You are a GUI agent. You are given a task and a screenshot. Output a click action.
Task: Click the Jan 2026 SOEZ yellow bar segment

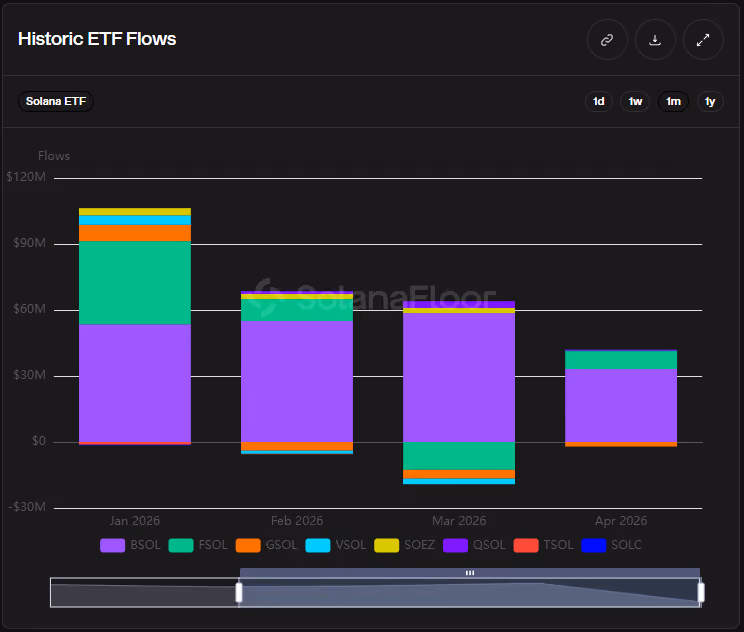pos(135,212)
